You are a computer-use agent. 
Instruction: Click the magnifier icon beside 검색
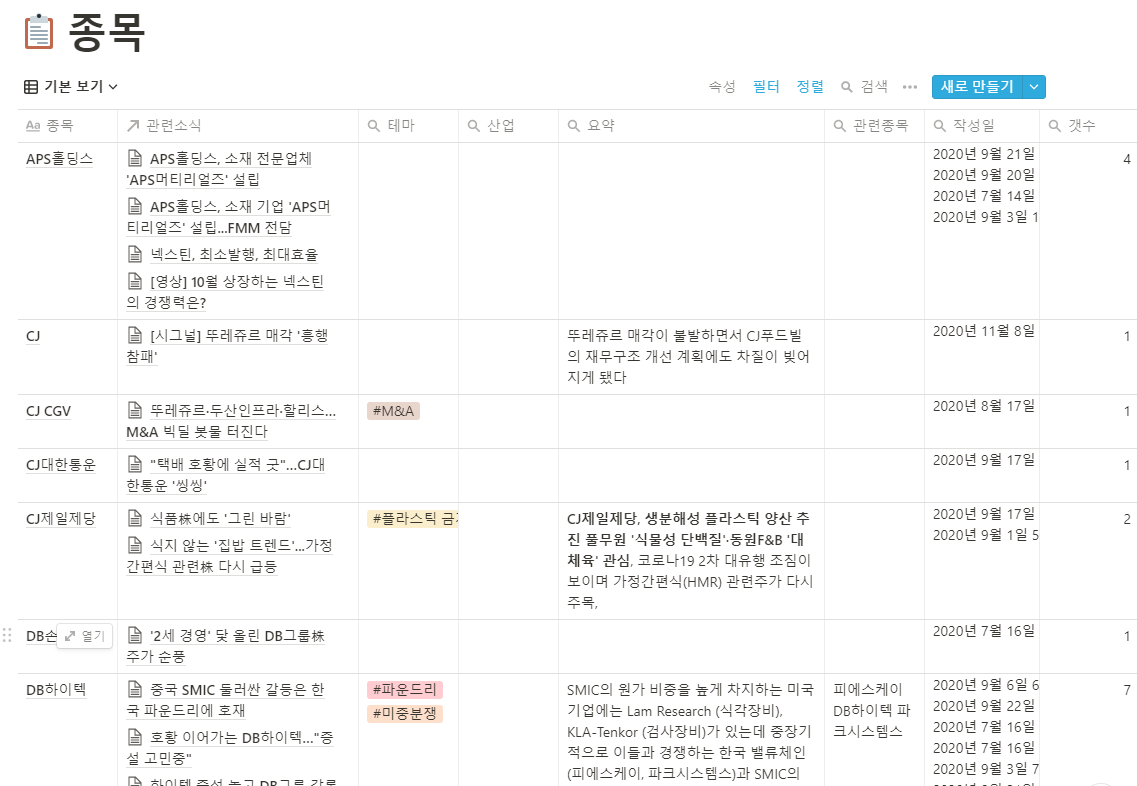(846, 87)
